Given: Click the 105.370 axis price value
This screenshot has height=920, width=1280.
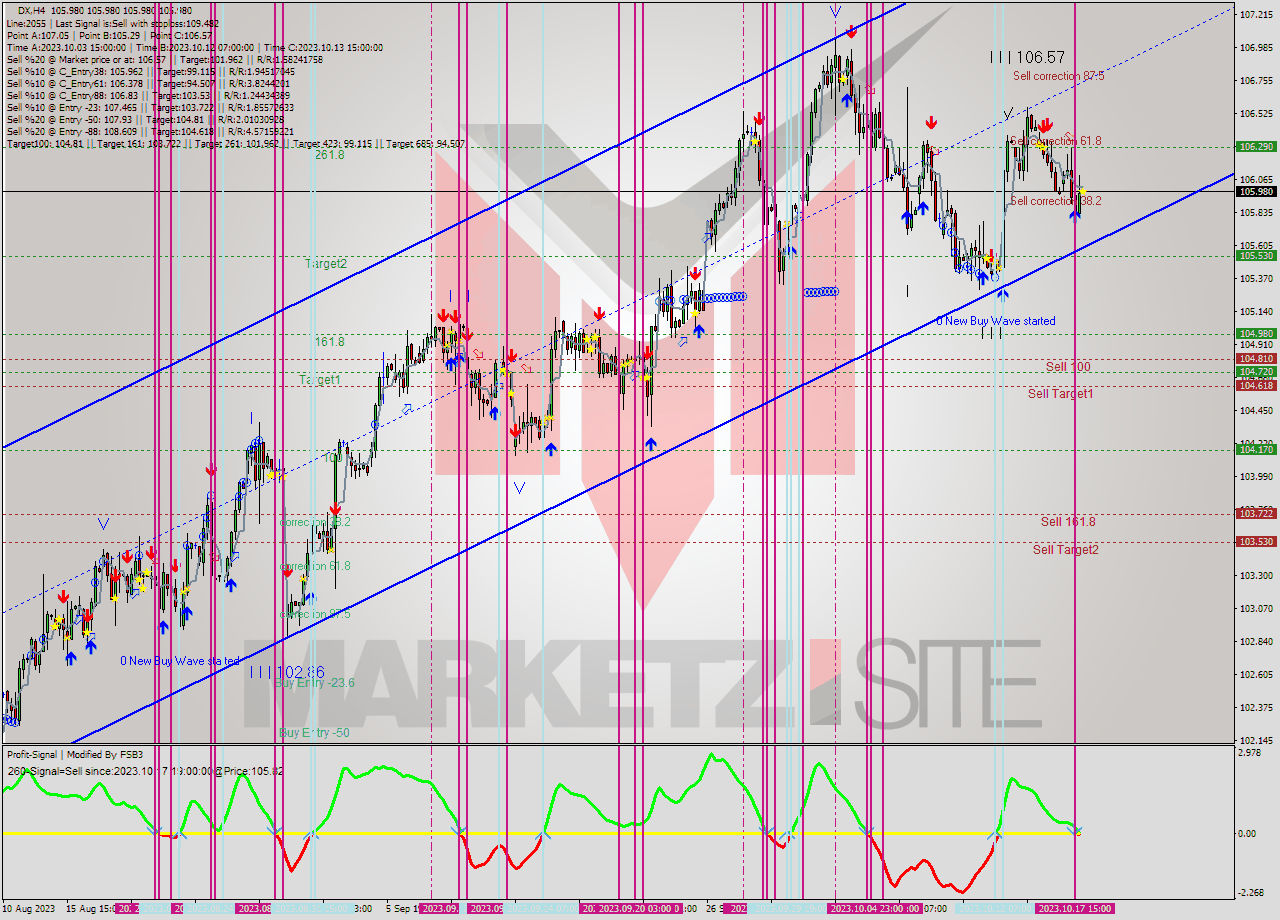Looking at the screenshot, I should pos(1254,279).
